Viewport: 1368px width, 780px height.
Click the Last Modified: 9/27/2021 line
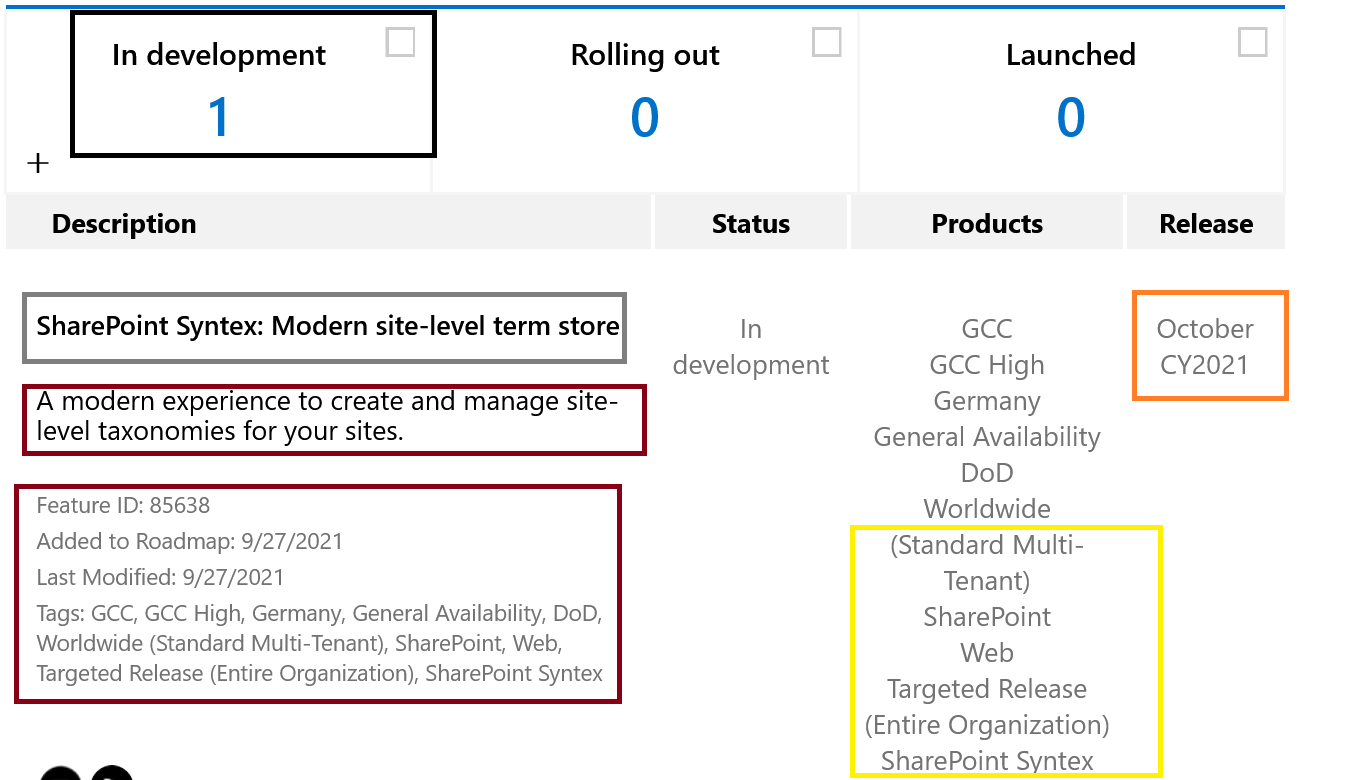(160, 578)
